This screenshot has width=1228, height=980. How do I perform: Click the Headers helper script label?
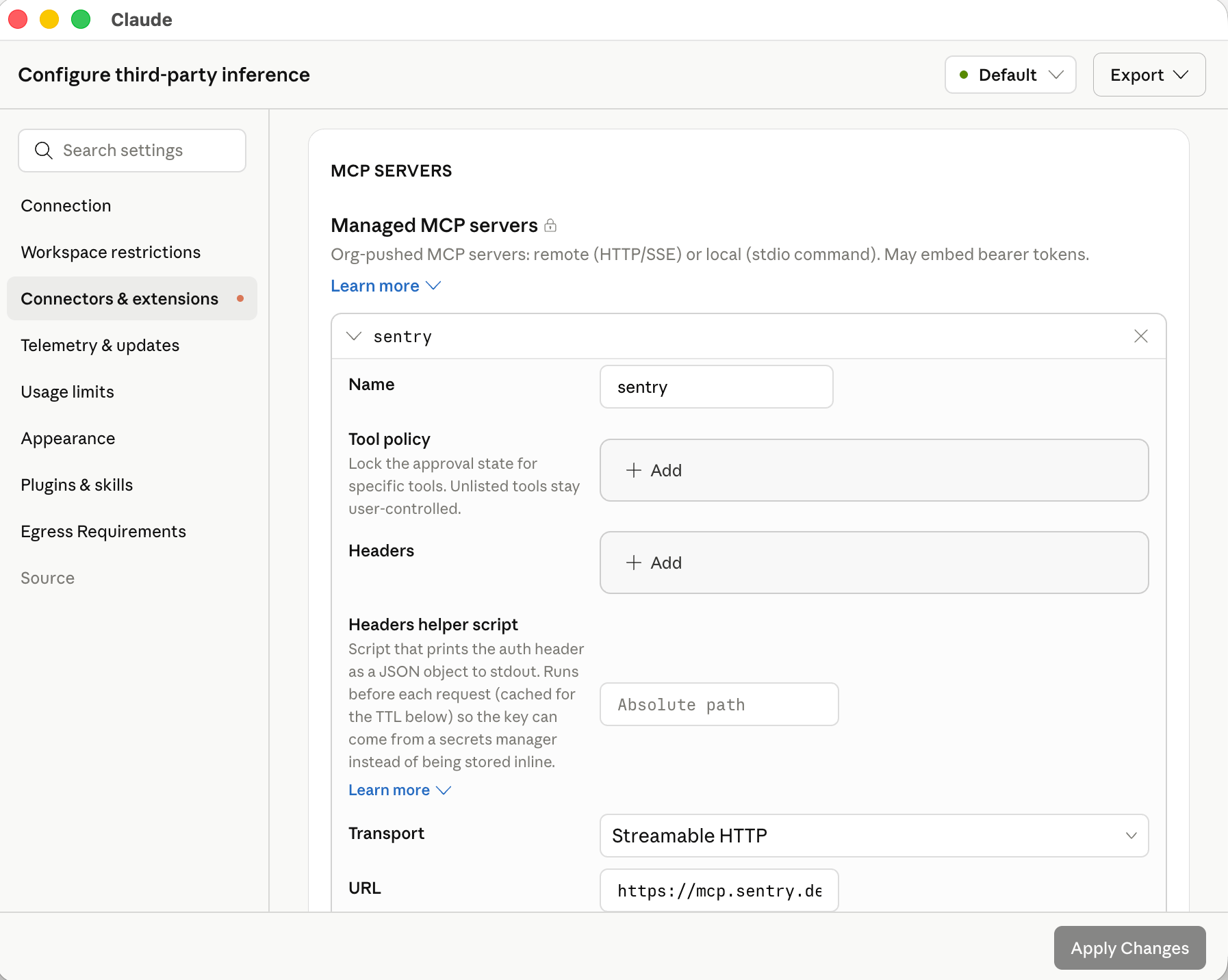coord(433,625)
